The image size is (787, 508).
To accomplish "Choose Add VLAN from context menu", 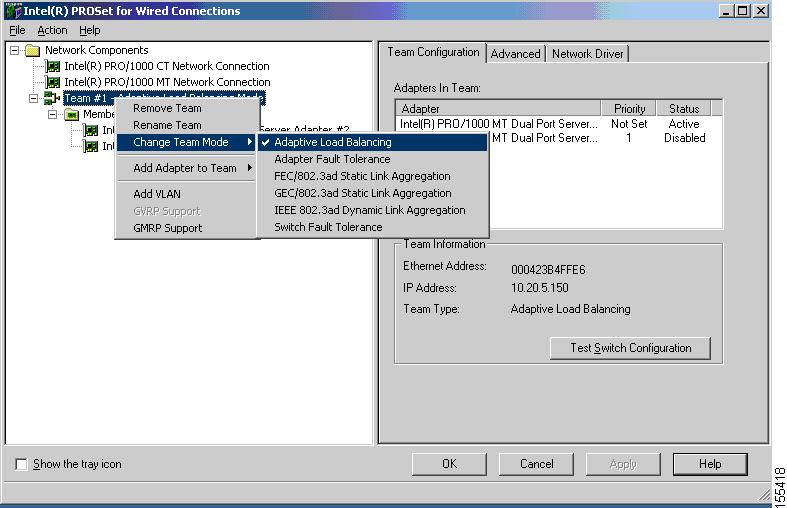I will click(x=187, y=194).
